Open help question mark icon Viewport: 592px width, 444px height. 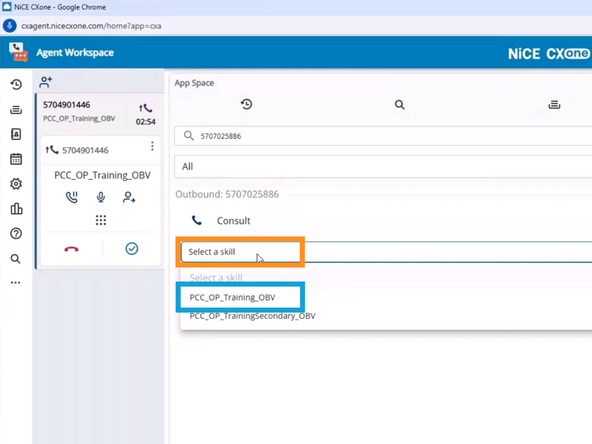(x=16, y=234)
